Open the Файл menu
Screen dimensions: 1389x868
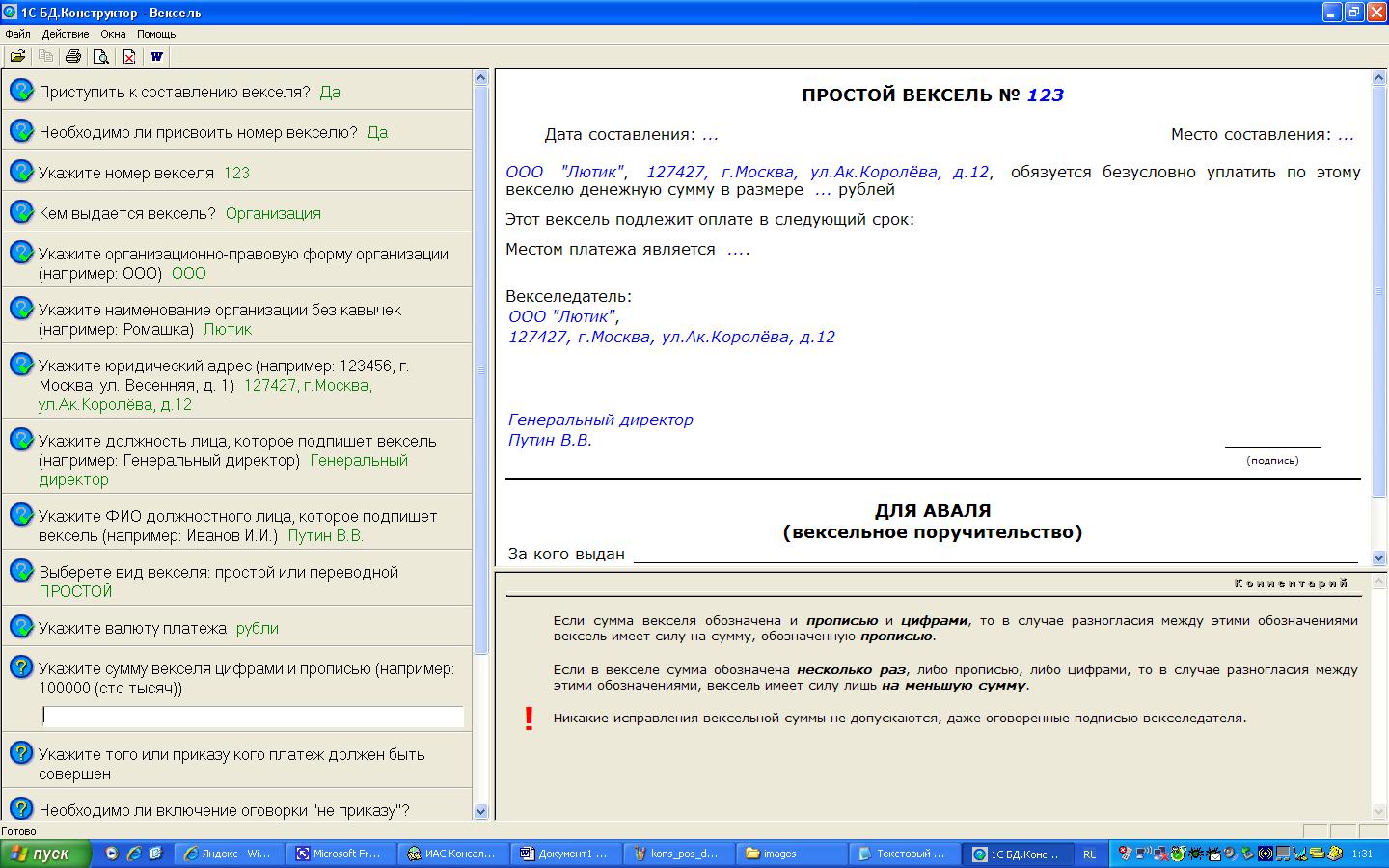point(17,34)
